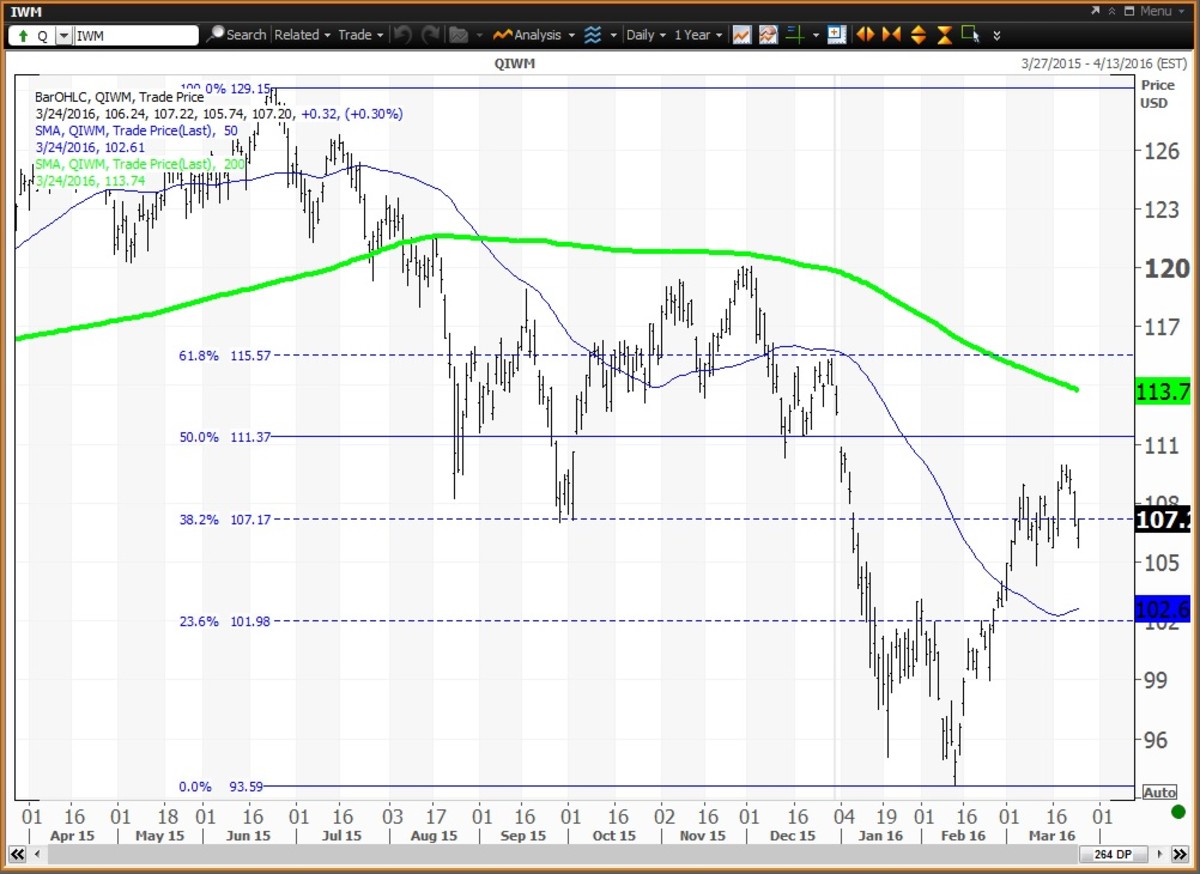Jump to chart start with double-left arrows
Viewport: 1200px width, 874px height.
[17, 854]
